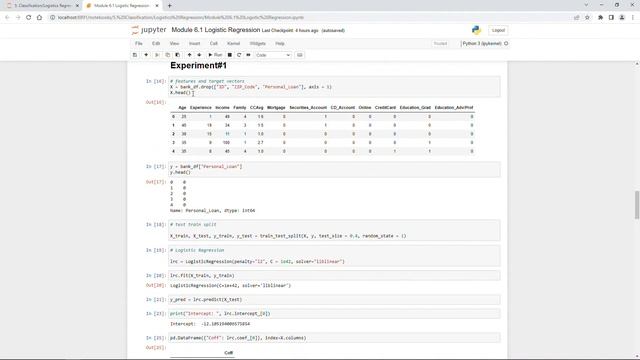Viewport: 640px width, 360px height.
Task: Reload the page
Action: point(29,18)
